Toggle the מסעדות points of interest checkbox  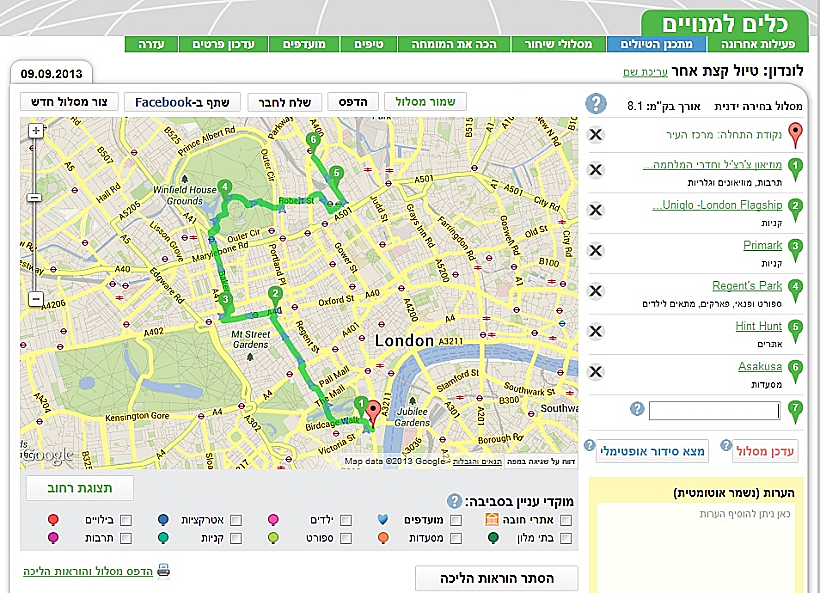tap(456, 539)
